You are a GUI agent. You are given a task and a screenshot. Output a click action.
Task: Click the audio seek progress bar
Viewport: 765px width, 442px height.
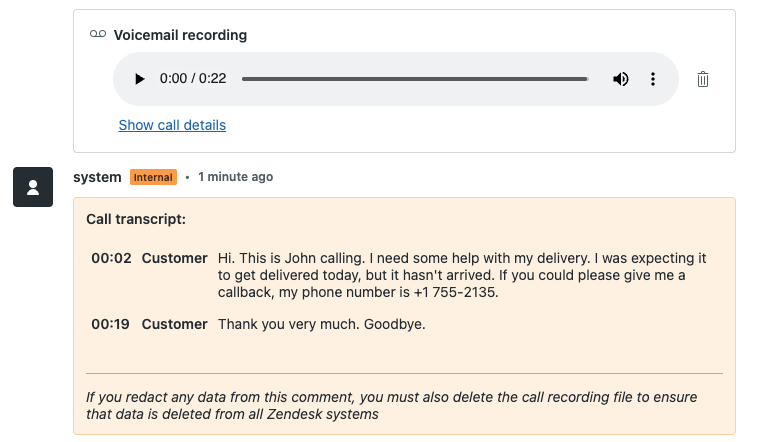415,79
